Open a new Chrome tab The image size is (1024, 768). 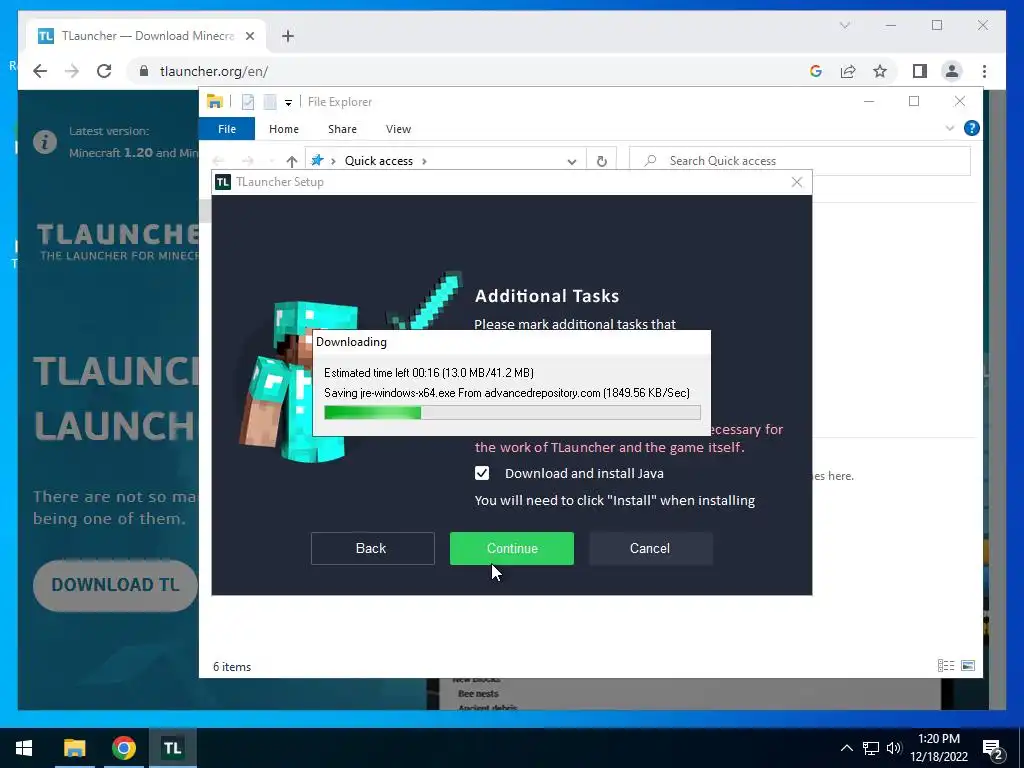(x=288, y=36)
